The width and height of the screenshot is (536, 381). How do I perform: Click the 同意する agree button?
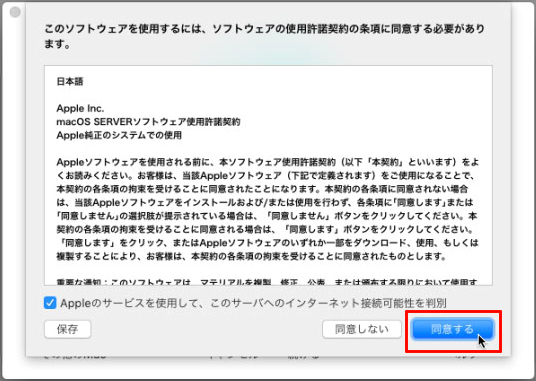(x=453, y=329)
